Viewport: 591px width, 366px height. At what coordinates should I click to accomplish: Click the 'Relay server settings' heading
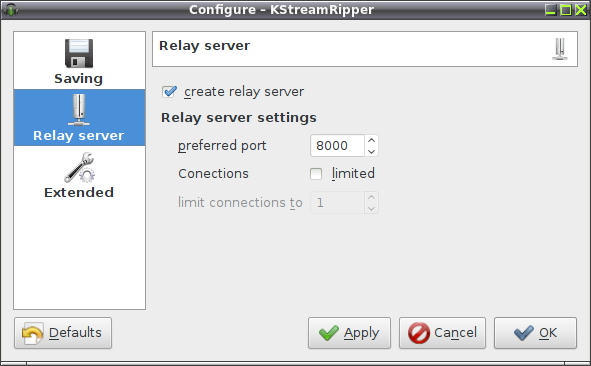pyautogui.click(x=239, y=118)
